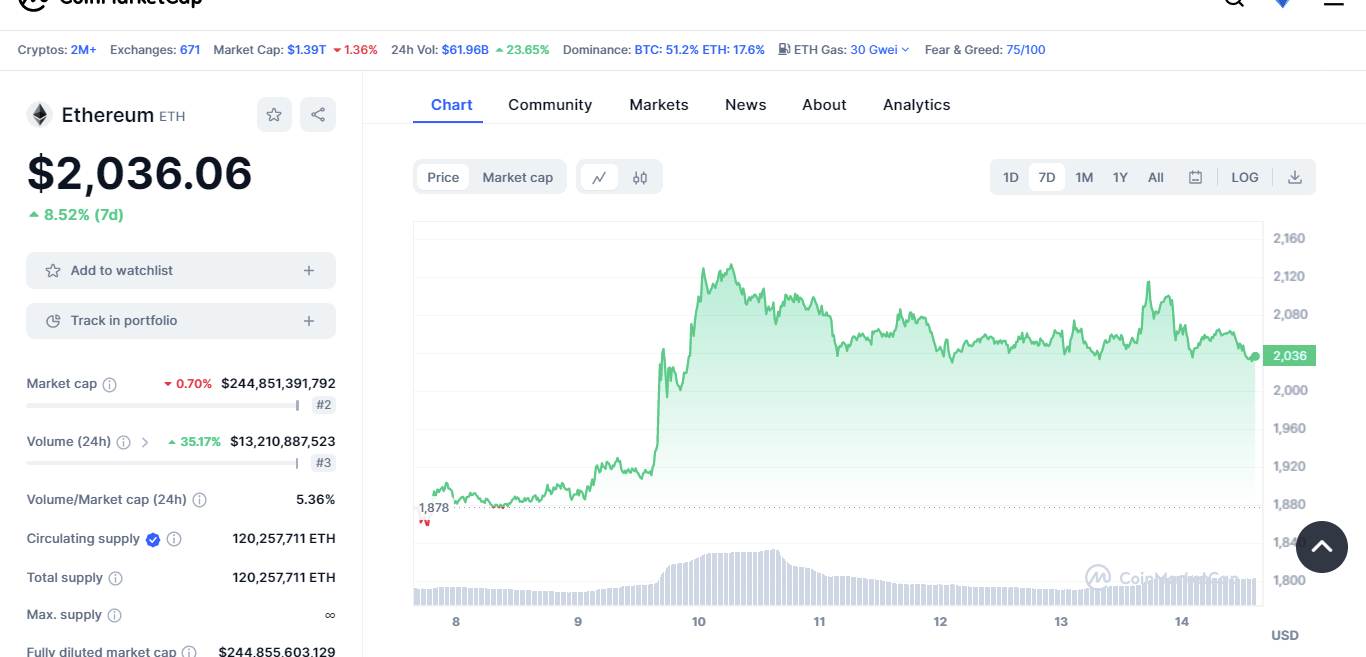
Task: Click the info icon next to Market cap
Action: click(110, 384)
